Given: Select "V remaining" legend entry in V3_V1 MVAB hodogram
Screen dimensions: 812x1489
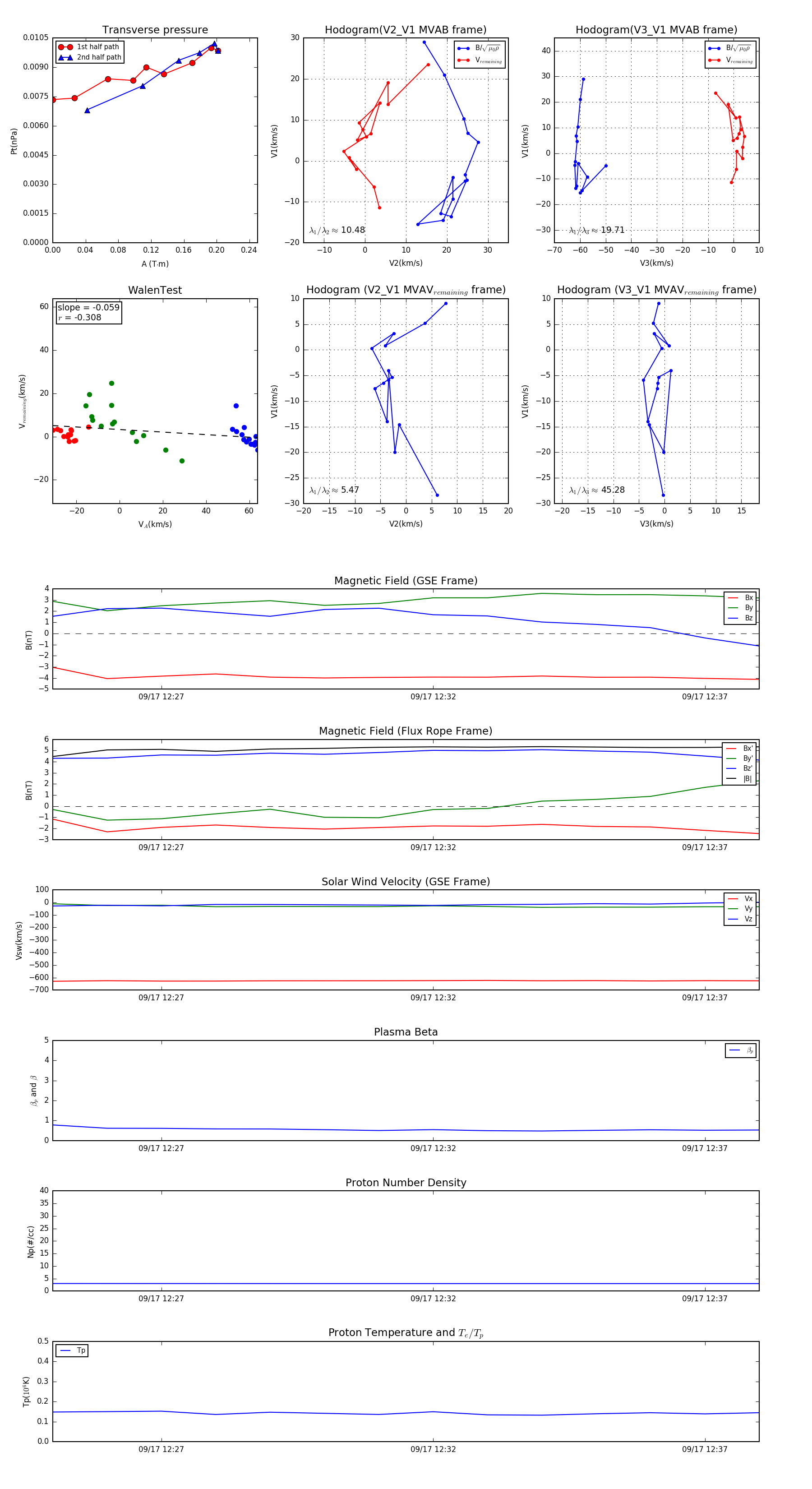Looking at the screenshot, I should point(730,60).
